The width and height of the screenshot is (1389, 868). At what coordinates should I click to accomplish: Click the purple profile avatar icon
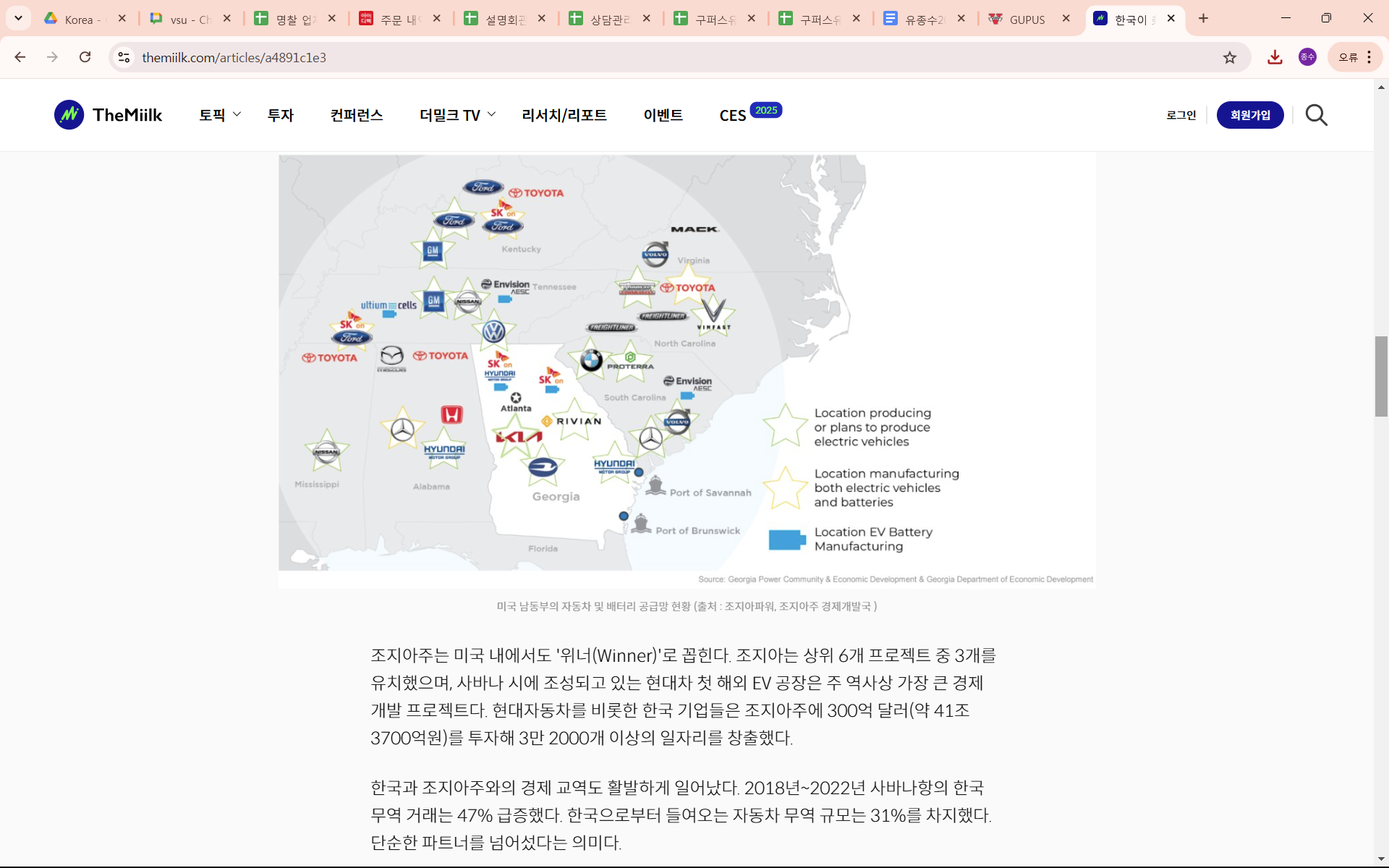coord(1307,57)
